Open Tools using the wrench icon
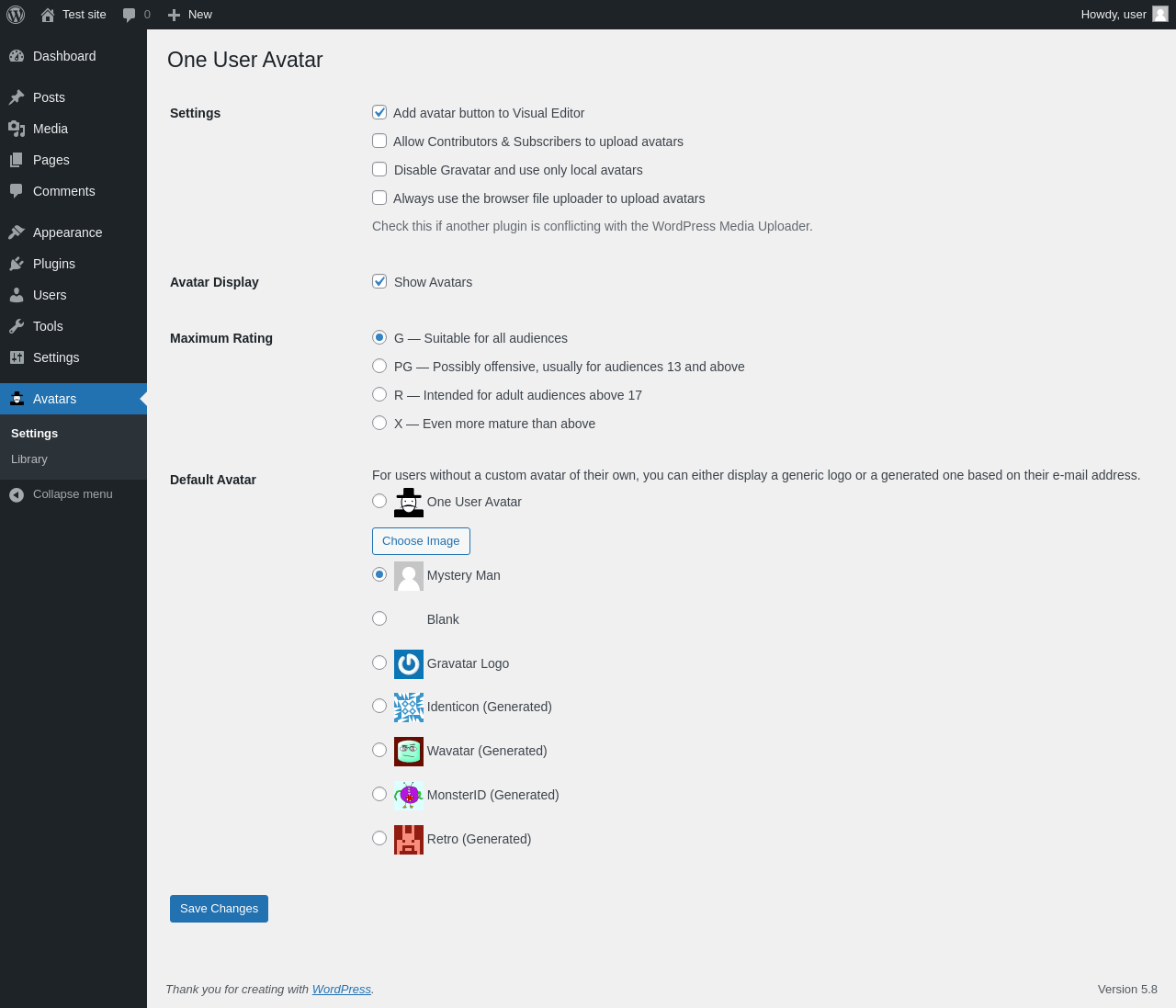This screenshot has width=1176, height=1008. tap(17, 326)
